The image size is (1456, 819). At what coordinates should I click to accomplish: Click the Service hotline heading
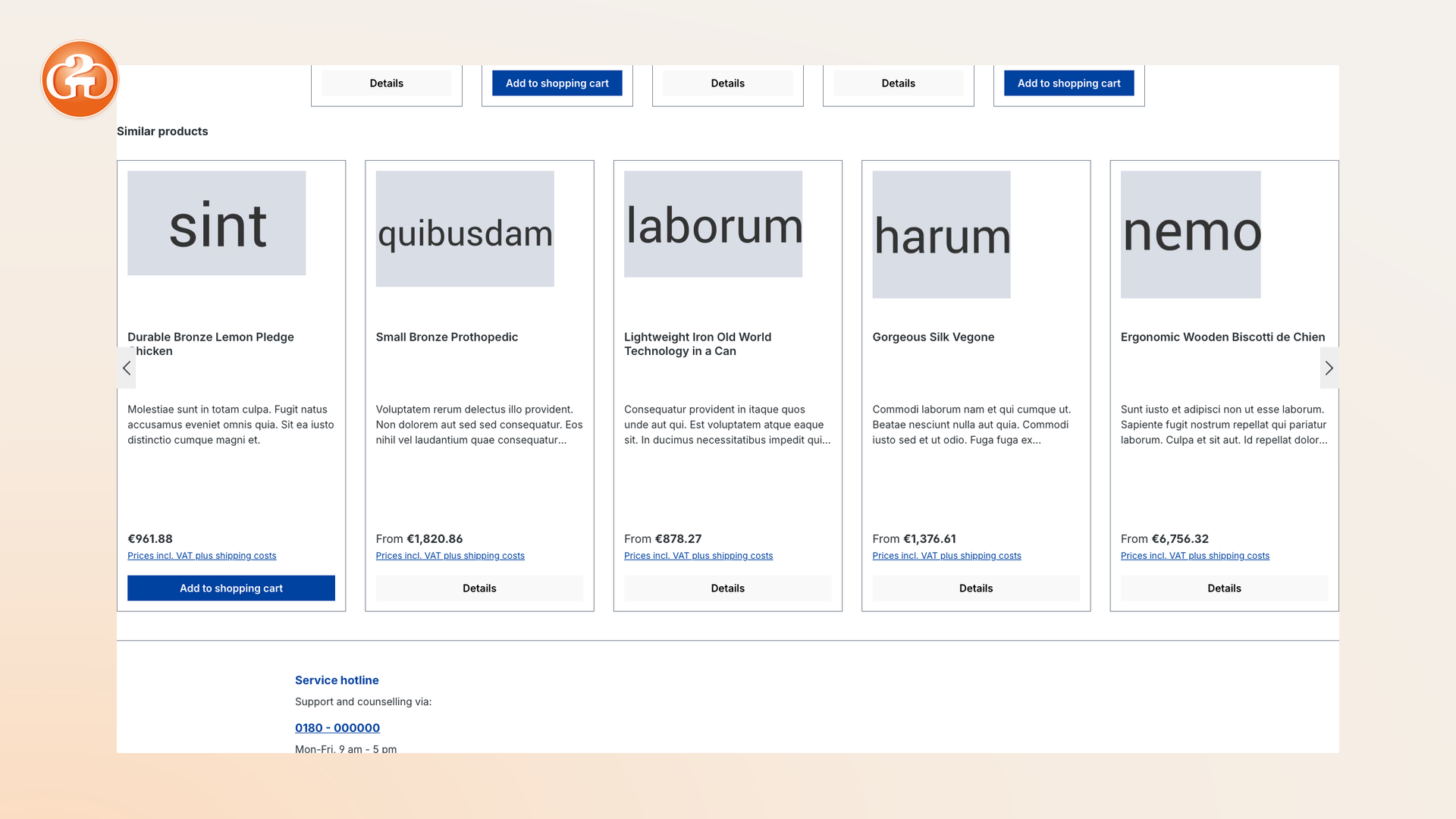click(x=337, y=680)
